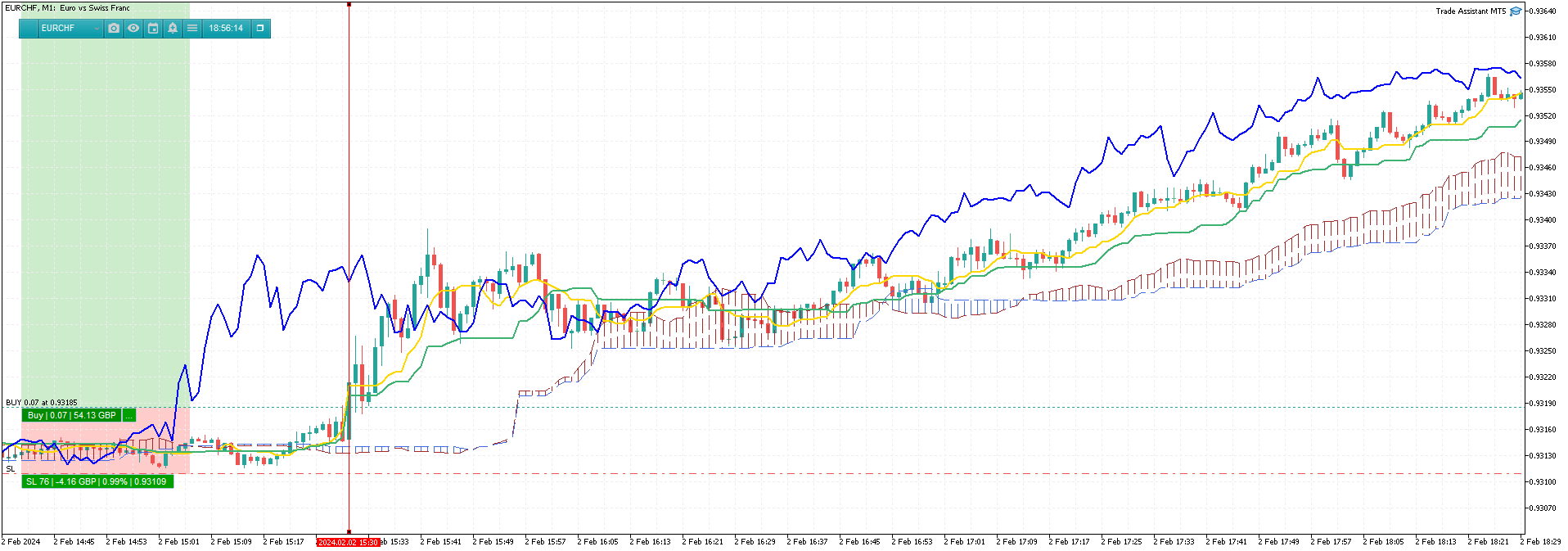The image size is (1568, 551).
Task: Take a chart screenshot with camera icon
Action: coord(114,28)
